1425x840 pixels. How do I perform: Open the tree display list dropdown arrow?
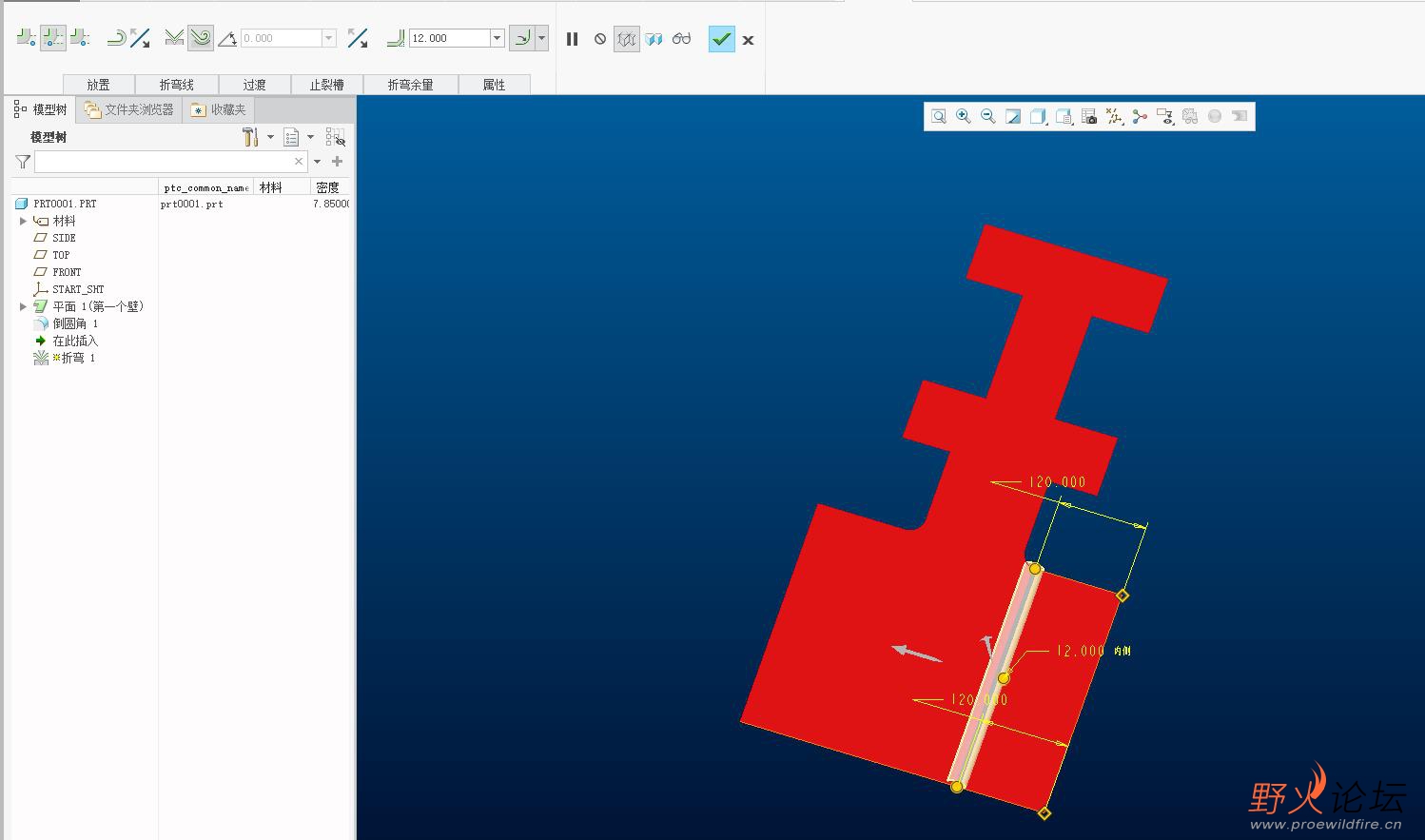310,137
